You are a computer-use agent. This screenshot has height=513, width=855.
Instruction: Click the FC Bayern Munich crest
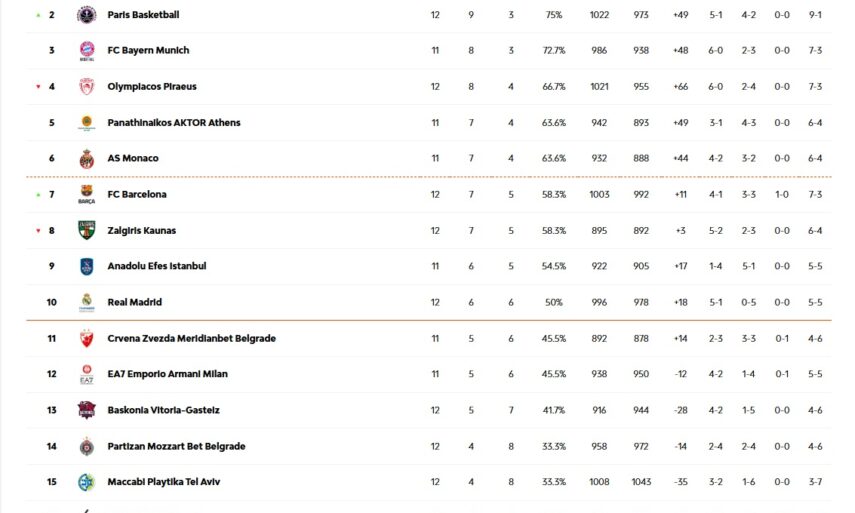pyautogui.click(x=86, y=51)
